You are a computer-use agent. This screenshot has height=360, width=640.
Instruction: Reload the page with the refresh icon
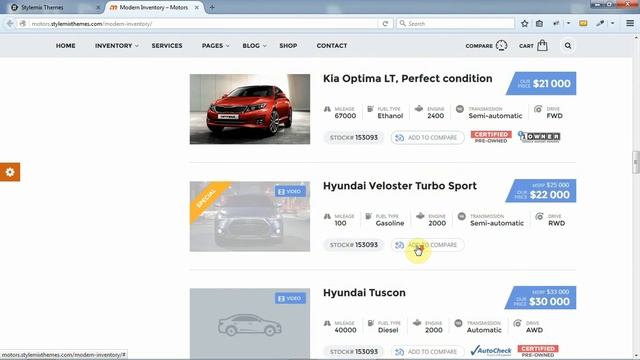[x=385, y=24]
